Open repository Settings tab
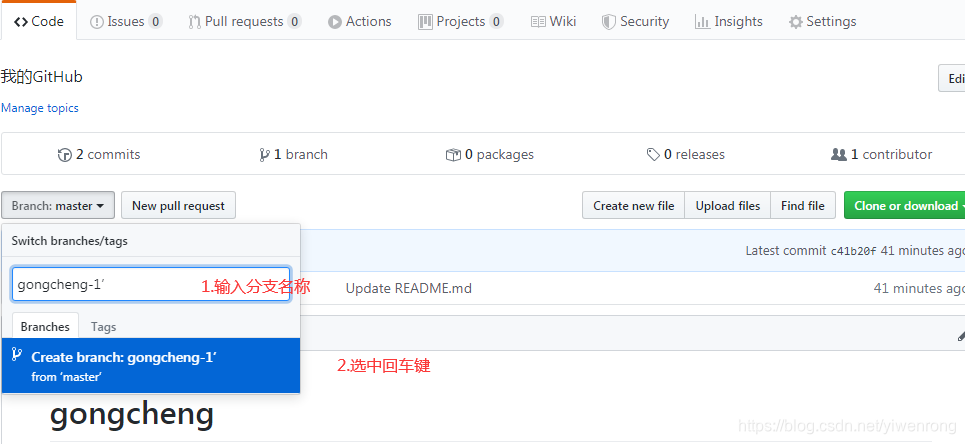 (x=822, y=22)
